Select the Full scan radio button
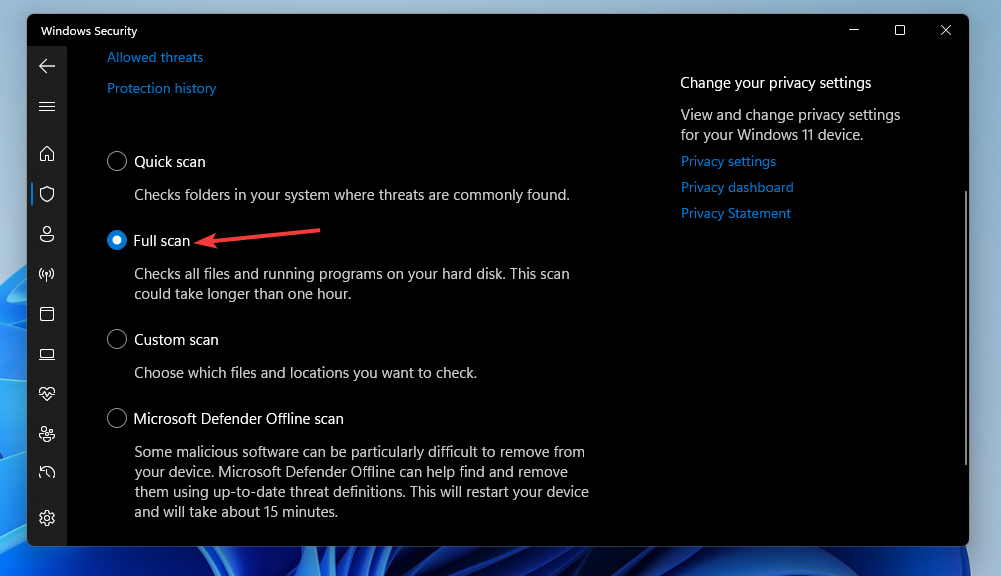 tap(117, 240)
